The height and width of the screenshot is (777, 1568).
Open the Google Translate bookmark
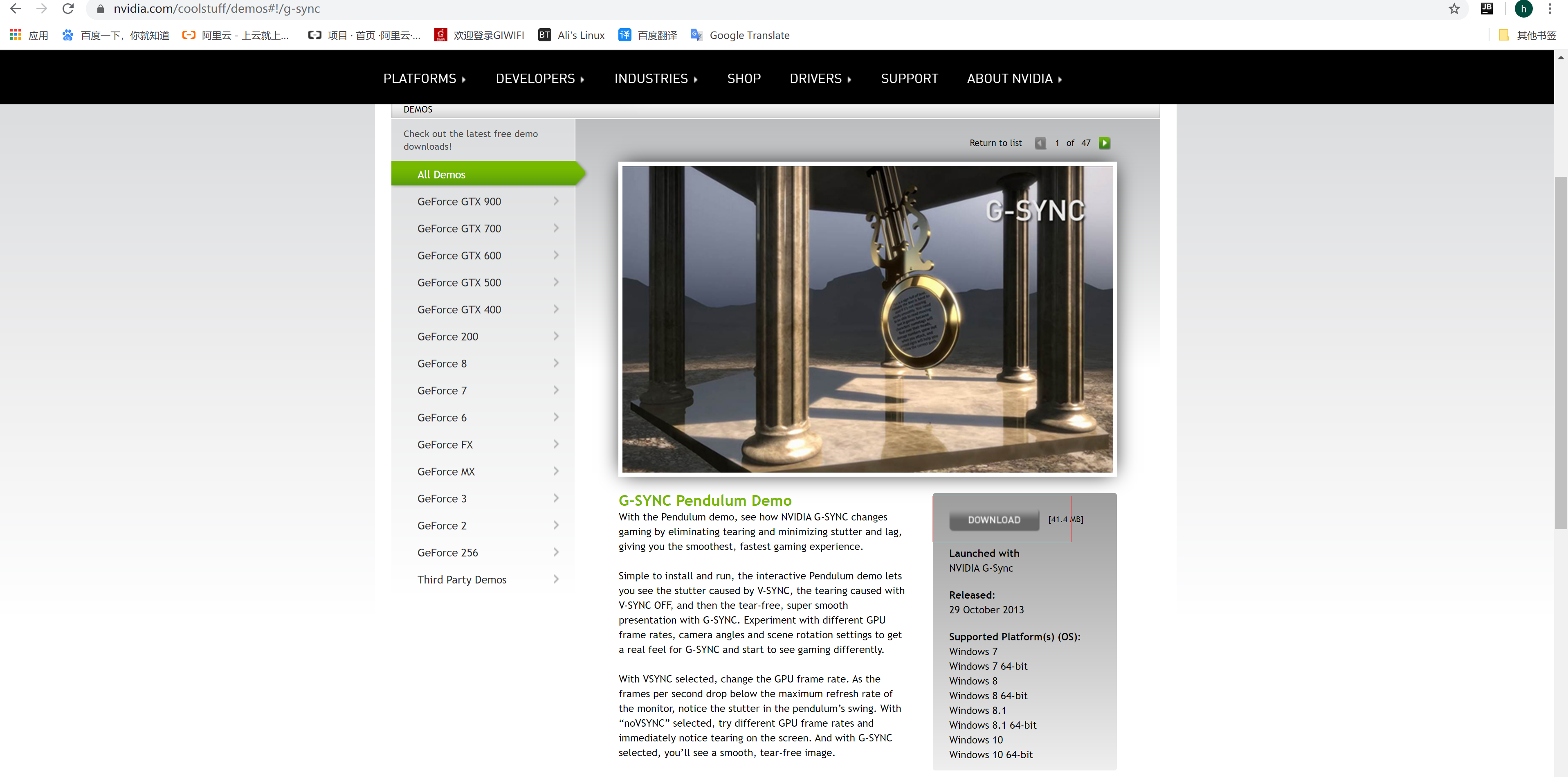pyautogui.click(x=739, y=35)
